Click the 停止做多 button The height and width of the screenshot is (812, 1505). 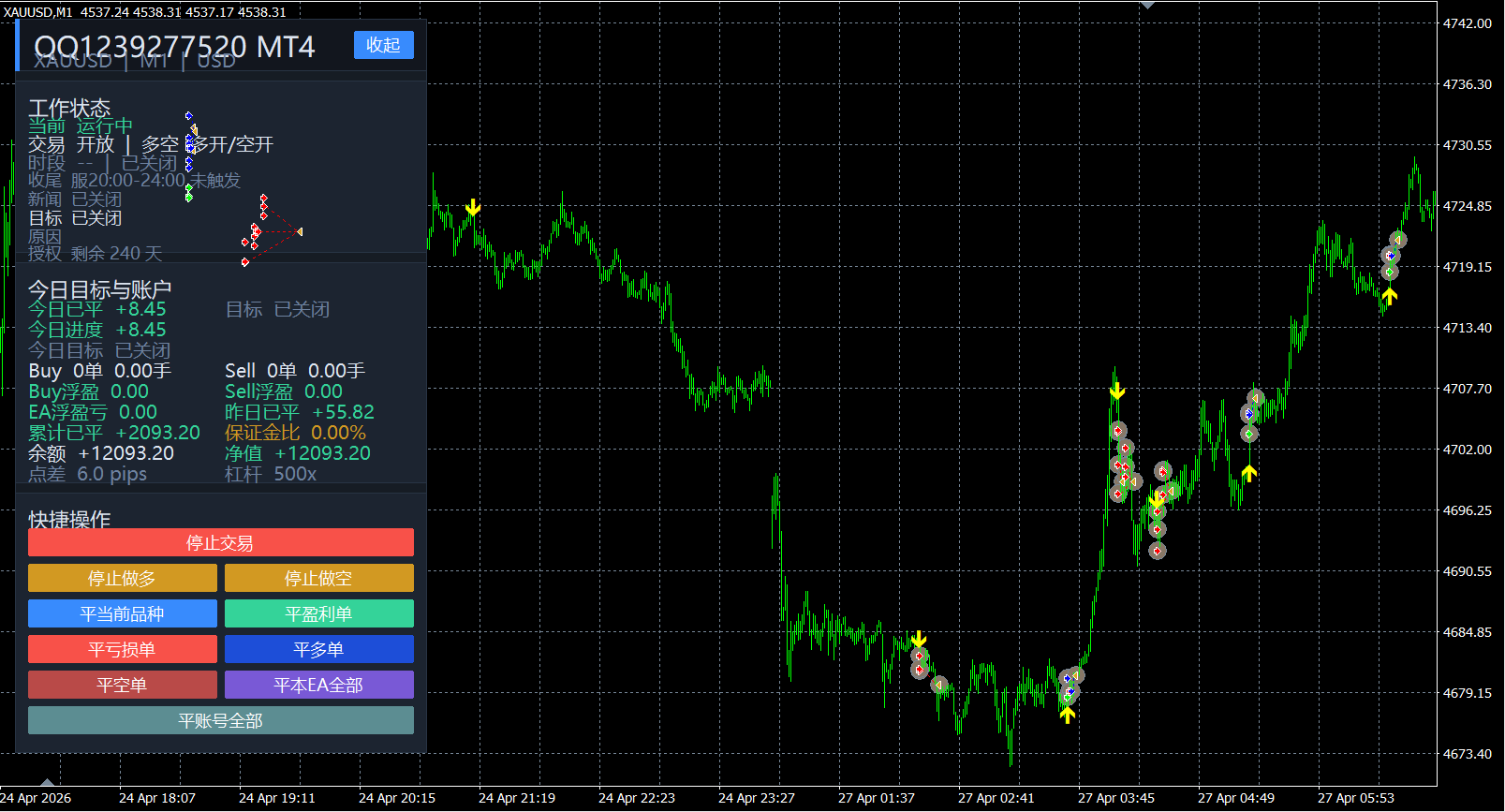pyautogui.click(x=122, y=578)
